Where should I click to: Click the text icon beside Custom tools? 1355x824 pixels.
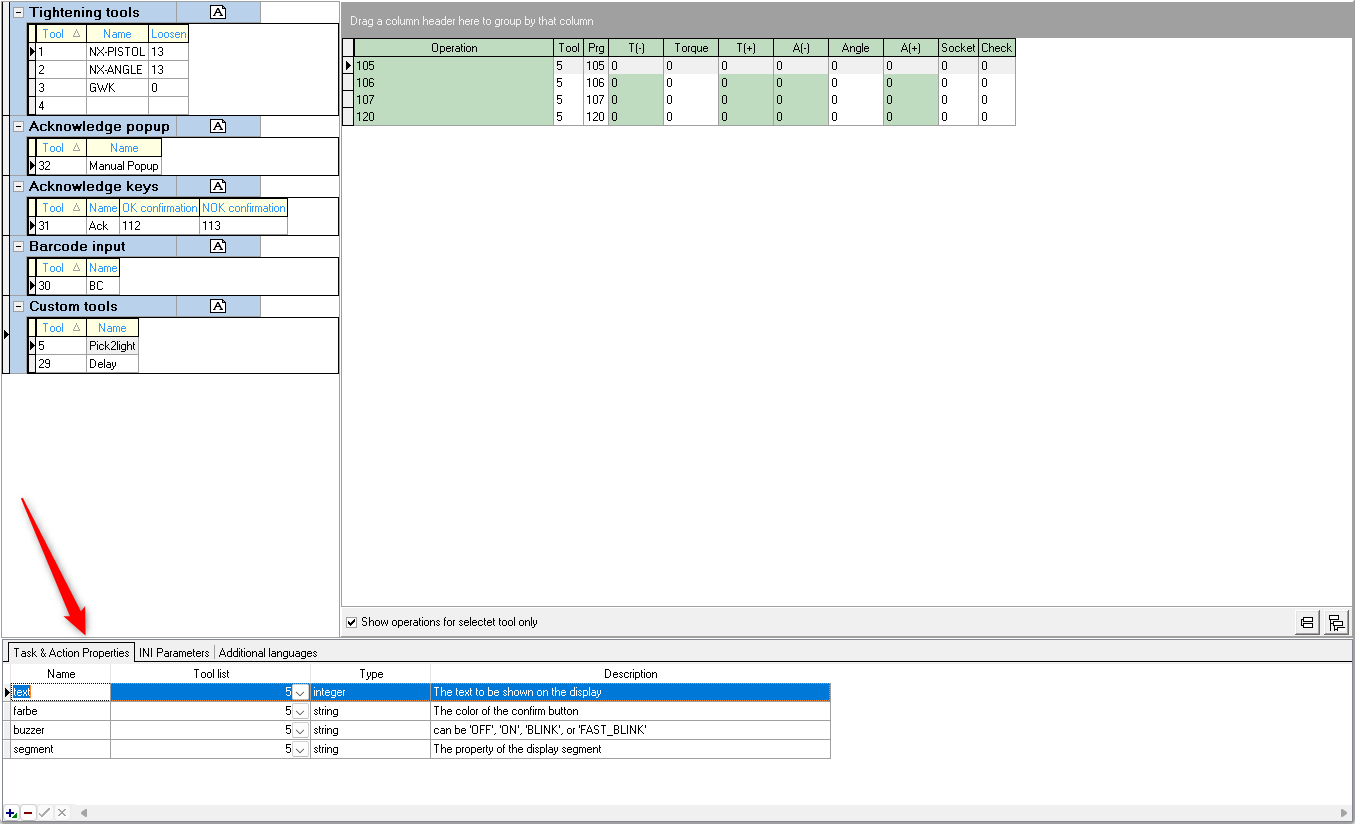[219, 306]
